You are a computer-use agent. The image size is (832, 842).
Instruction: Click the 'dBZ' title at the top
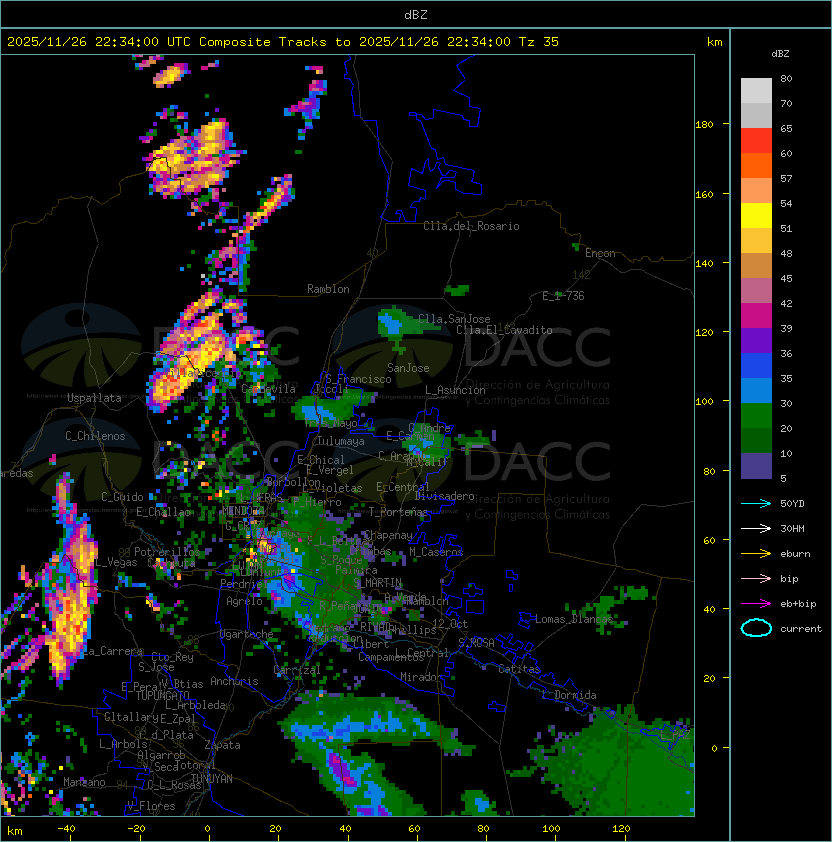point(416,15)
